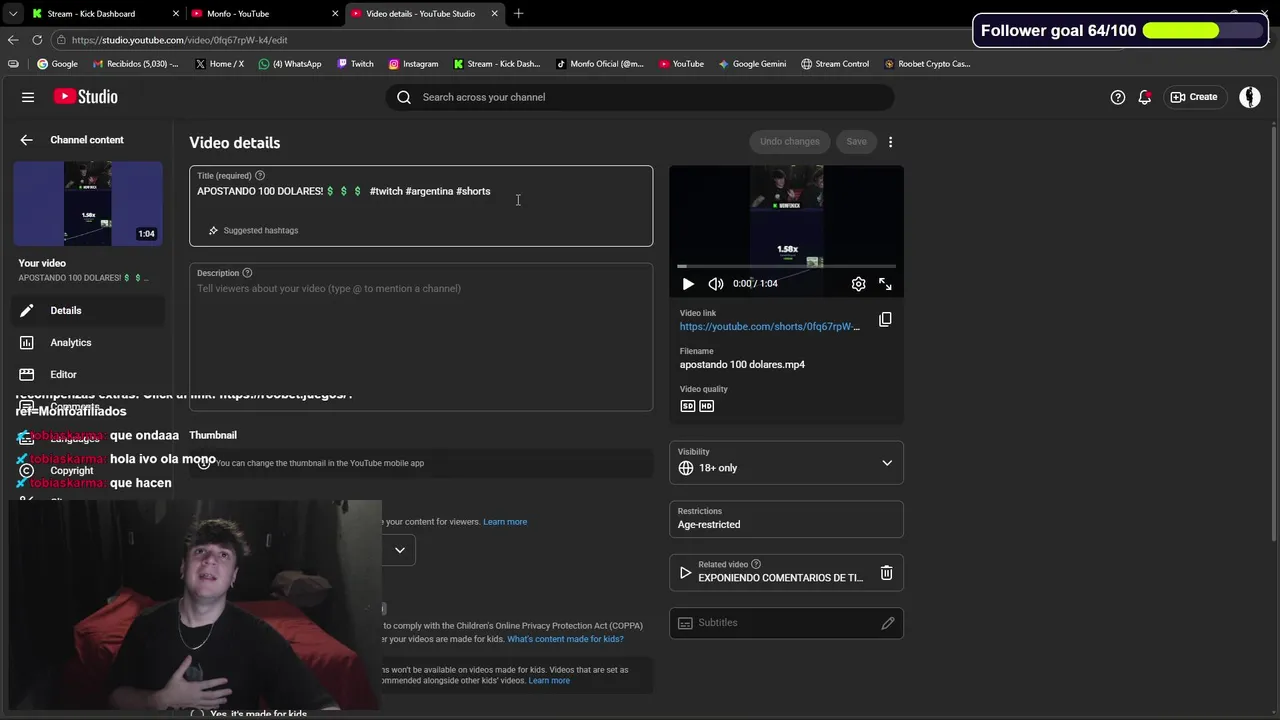The width and height of the screenshot is (1280, 720).
Task: Open the Twitch bookmark
Action: tap(355, 64)
